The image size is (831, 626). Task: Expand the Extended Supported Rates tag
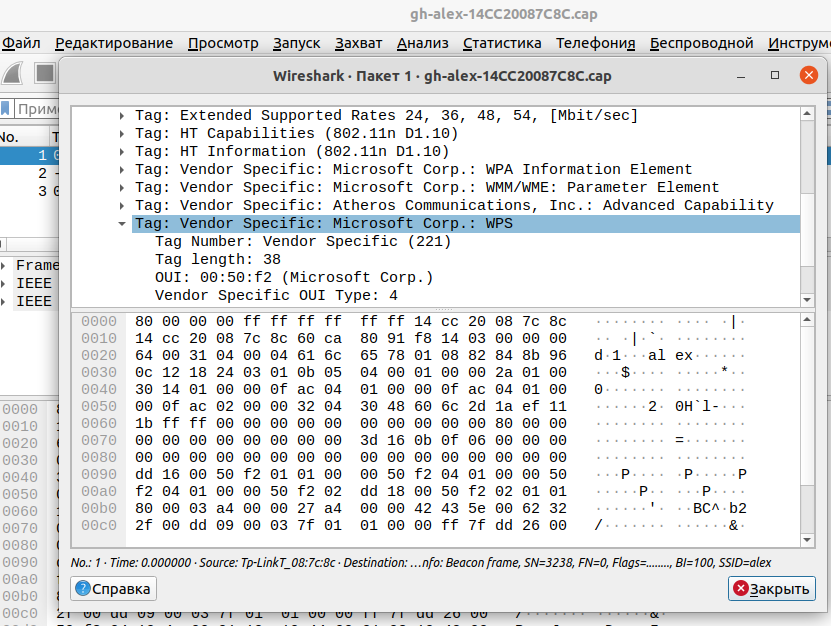(122, 115)
